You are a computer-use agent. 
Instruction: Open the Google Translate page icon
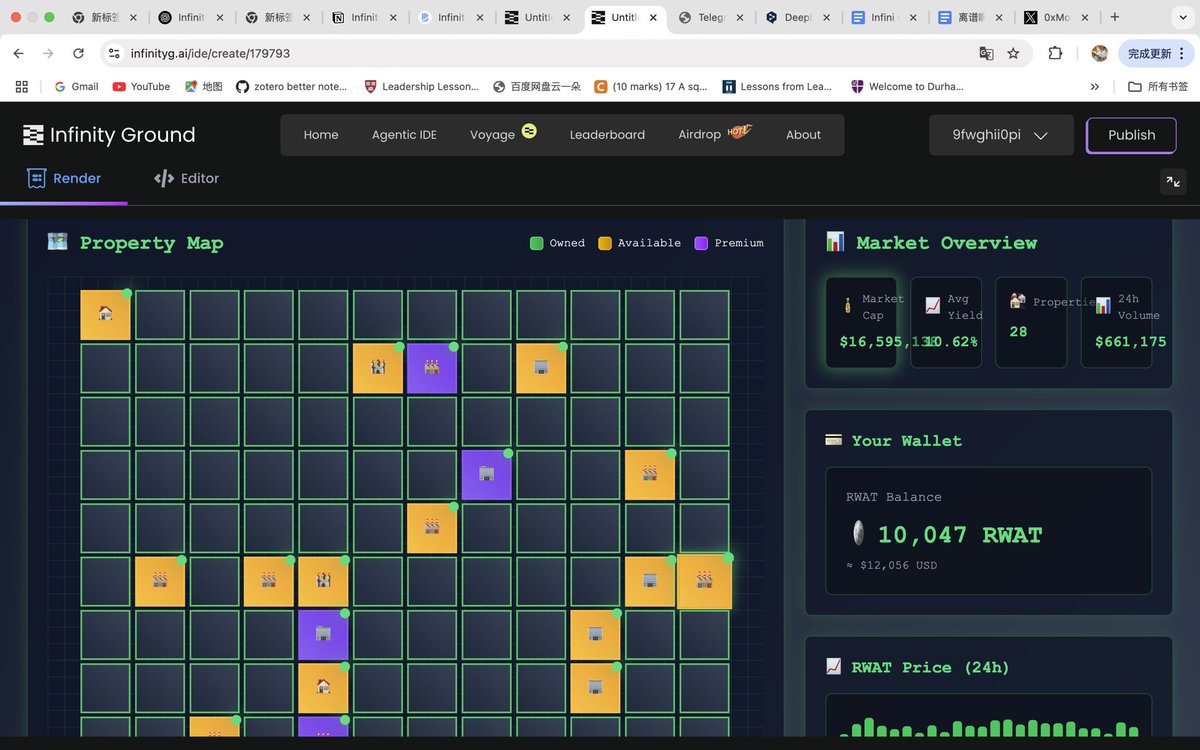click(986, 53)
